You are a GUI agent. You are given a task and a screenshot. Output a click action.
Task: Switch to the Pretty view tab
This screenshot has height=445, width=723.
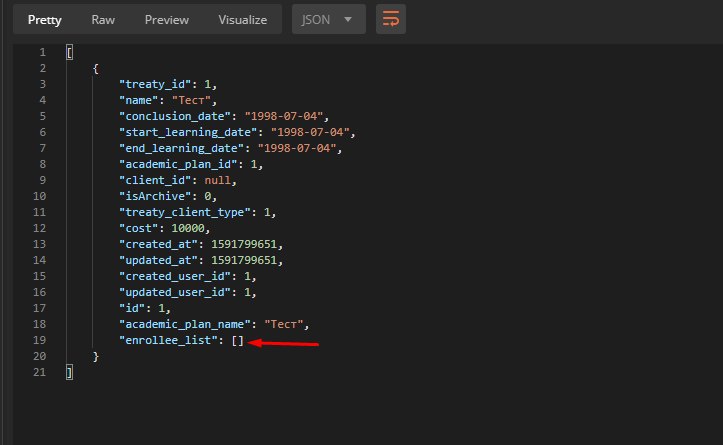44,20
